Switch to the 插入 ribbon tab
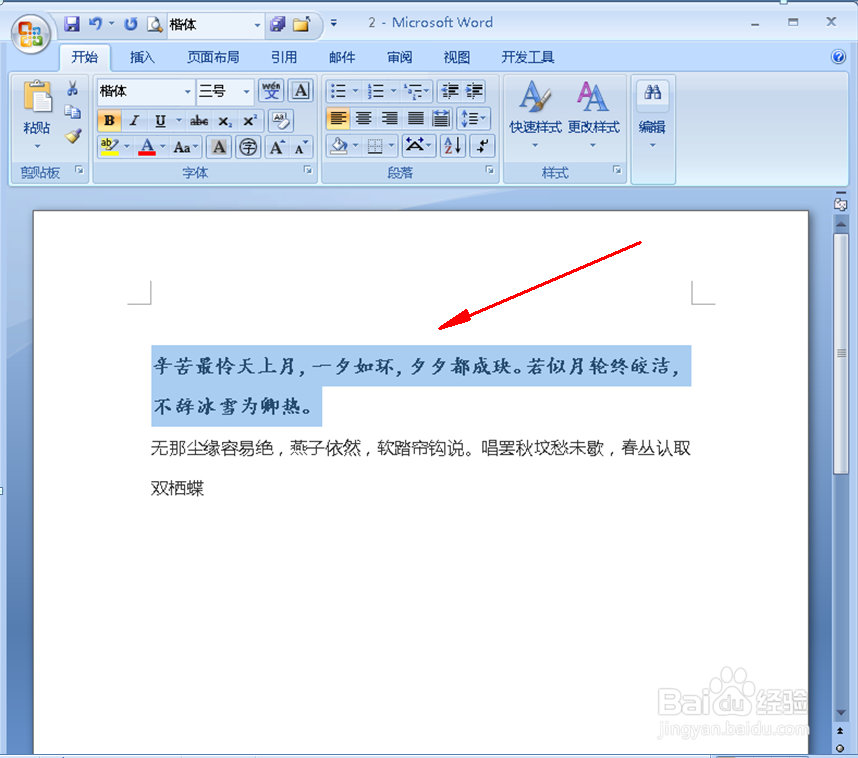Image resolution: width=858 pixels, height=758 pixels. coord(141,57)
